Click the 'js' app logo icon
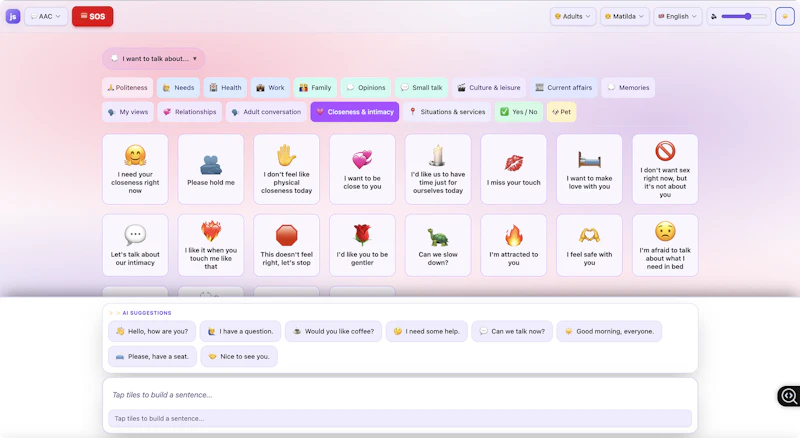The image size is (800, 438). [13, 16]
